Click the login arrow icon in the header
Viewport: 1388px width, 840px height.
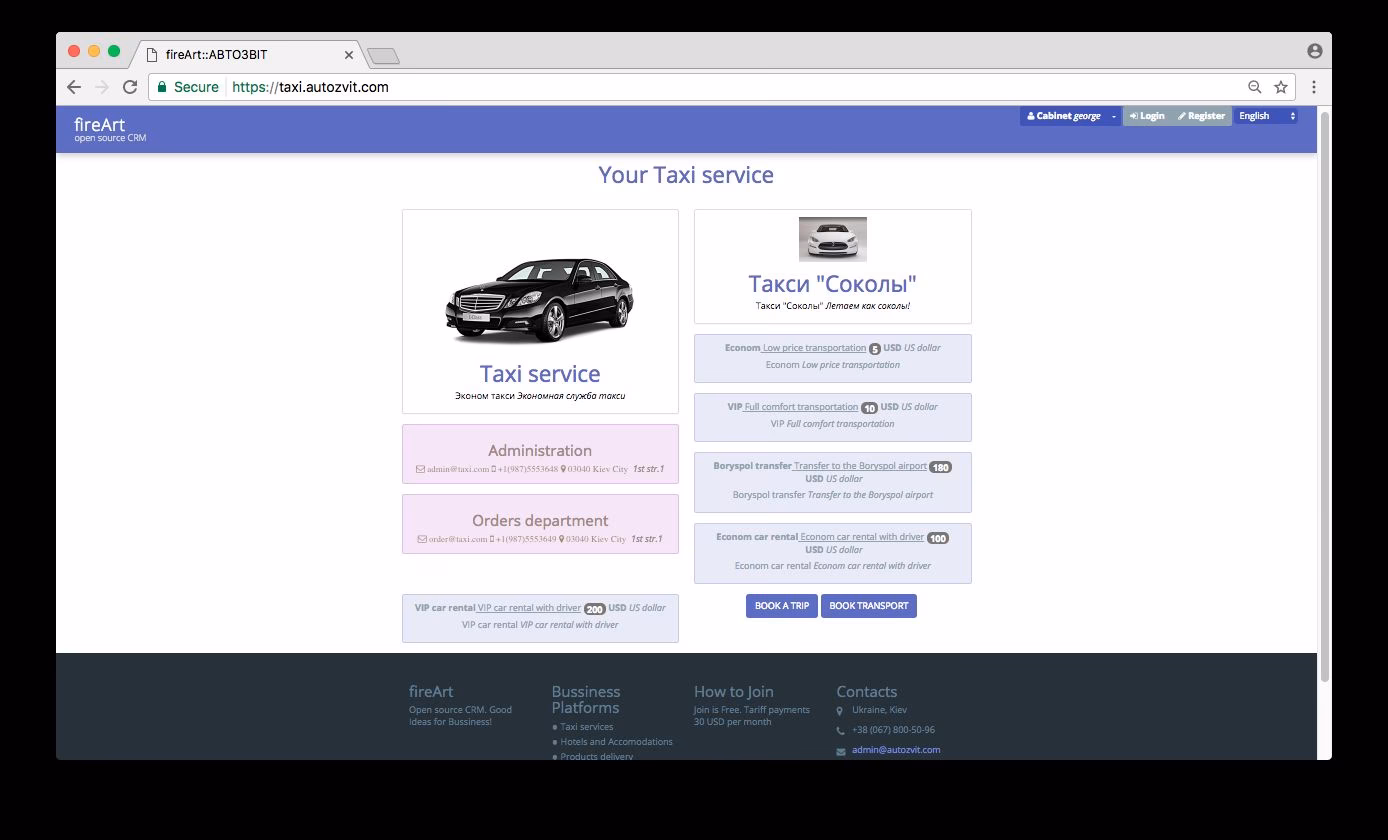1134,116
